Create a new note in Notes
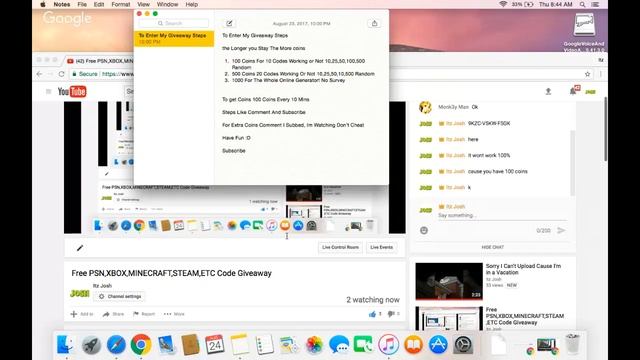 click(229, 23)
